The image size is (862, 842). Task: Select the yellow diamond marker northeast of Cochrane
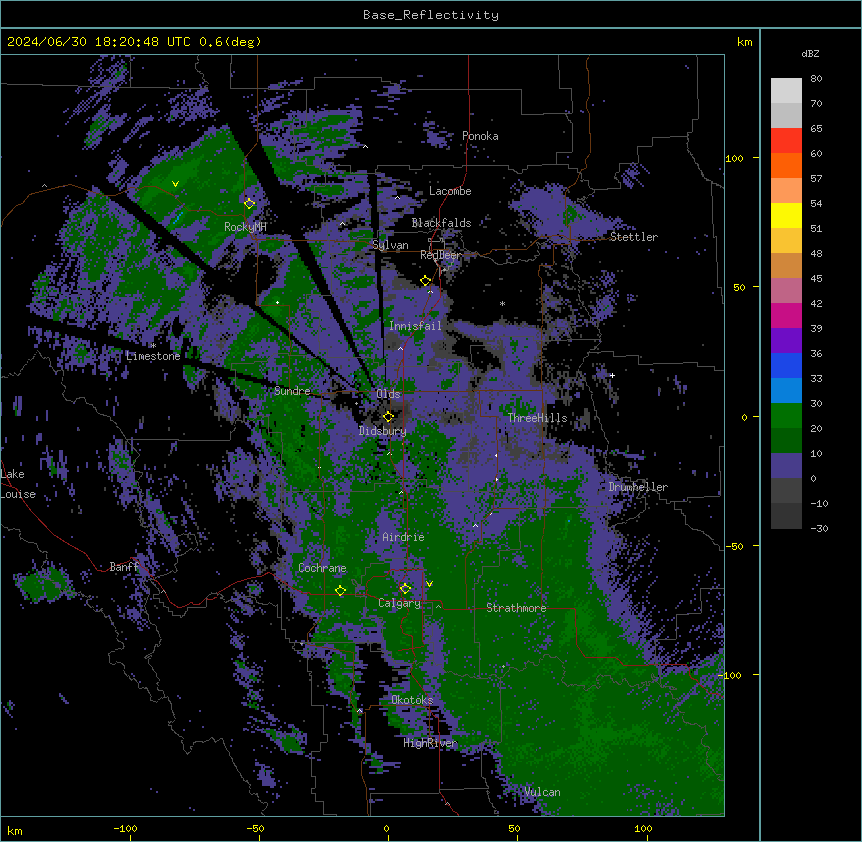pyautogui.click(x=340, y=590)
